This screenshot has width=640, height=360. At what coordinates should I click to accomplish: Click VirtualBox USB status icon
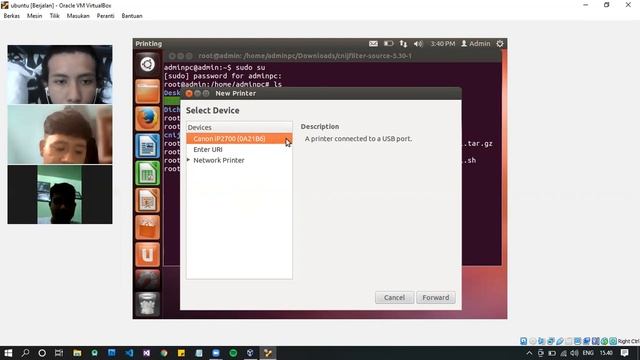coord(560,341)
